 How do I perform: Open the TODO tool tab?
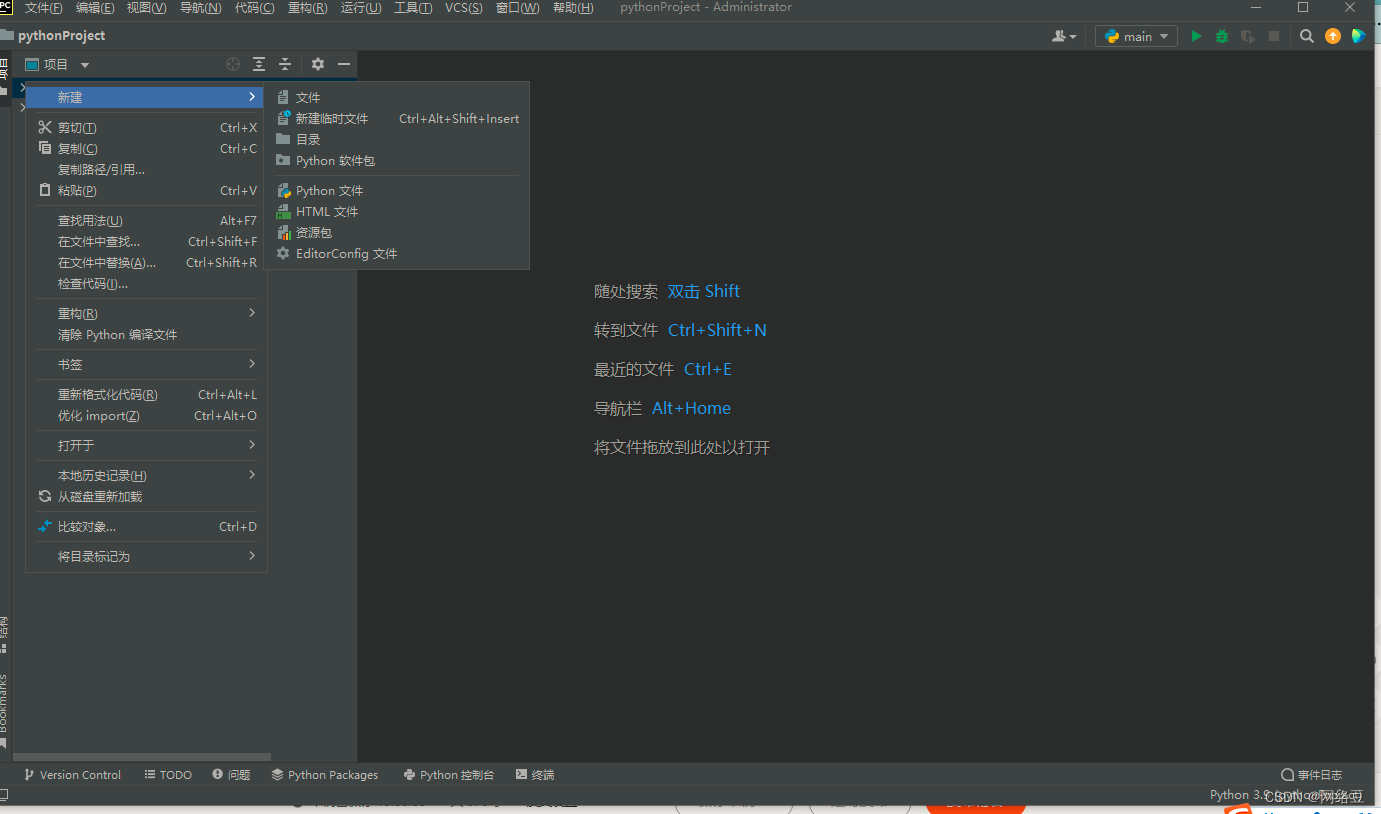click(x=168, y=775)
